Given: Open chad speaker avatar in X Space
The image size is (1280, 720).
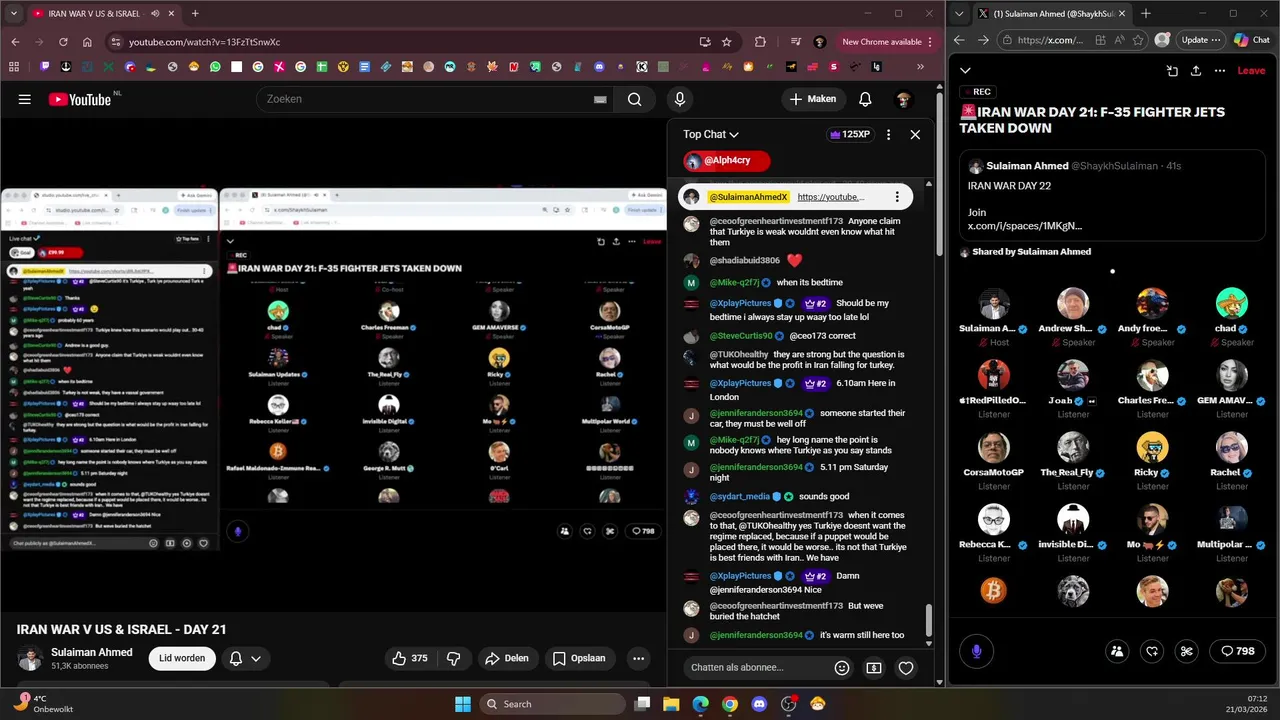Looking at the screenshot, I should point(1232,304).
